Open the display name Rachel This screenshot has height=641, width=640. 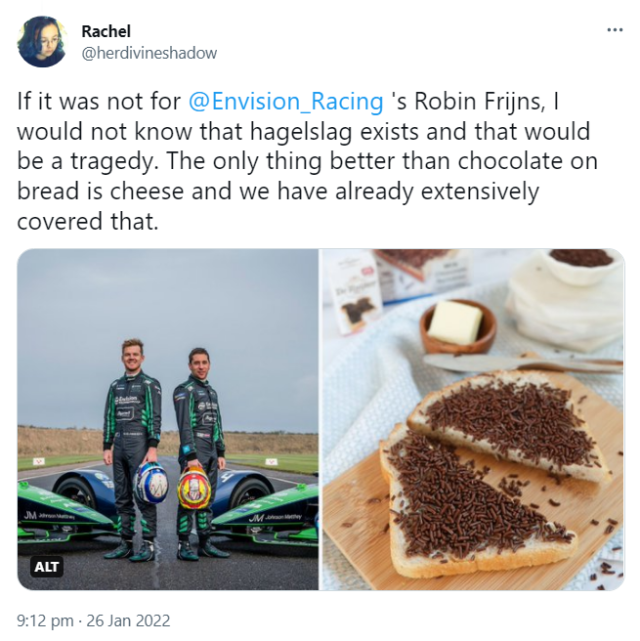click(x=106, y=31)
